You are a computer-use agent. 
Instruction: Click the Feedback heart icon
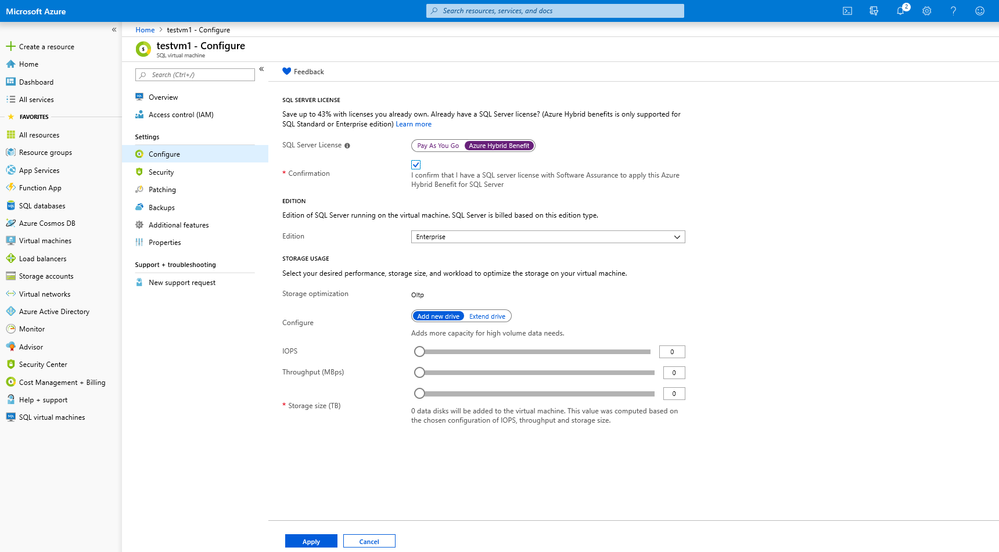tap(287, 71)
